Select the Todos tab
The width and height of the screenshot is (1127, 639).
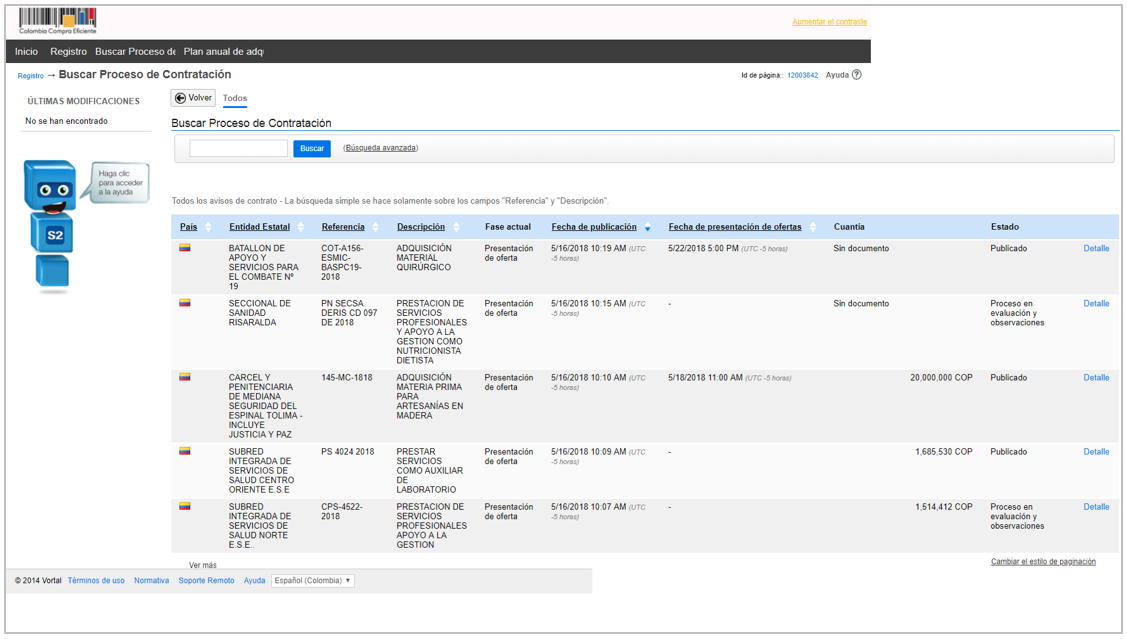pos(235,98)
